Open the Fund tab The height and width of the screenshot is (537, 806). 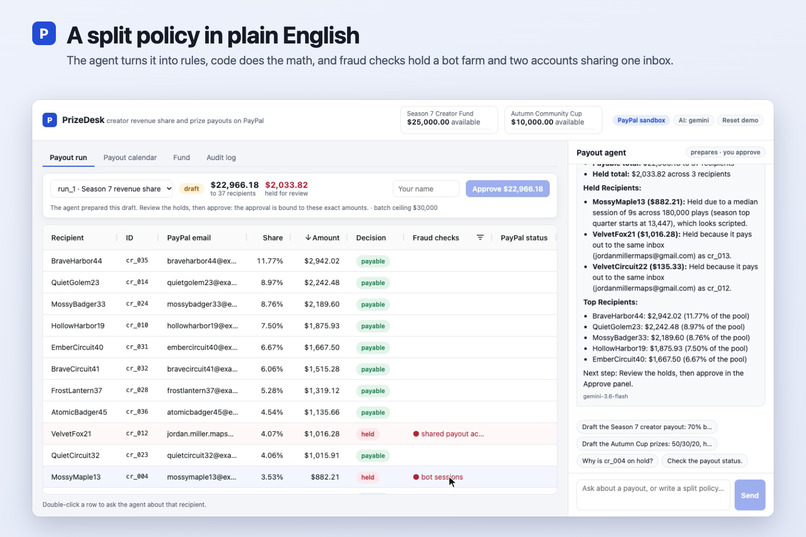181,157
